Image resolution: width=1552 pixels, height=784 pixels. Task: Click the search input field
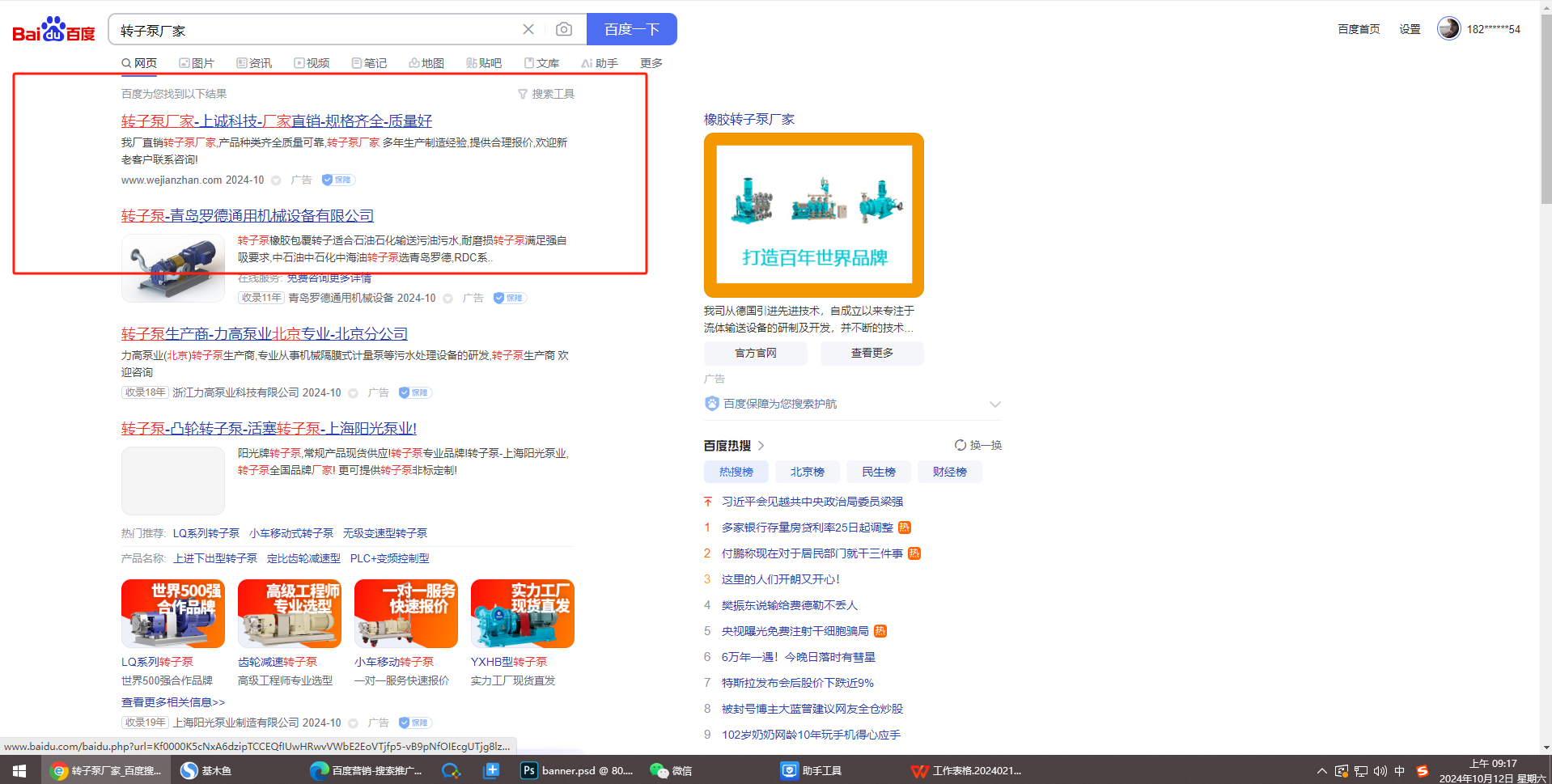pos(316,30)
